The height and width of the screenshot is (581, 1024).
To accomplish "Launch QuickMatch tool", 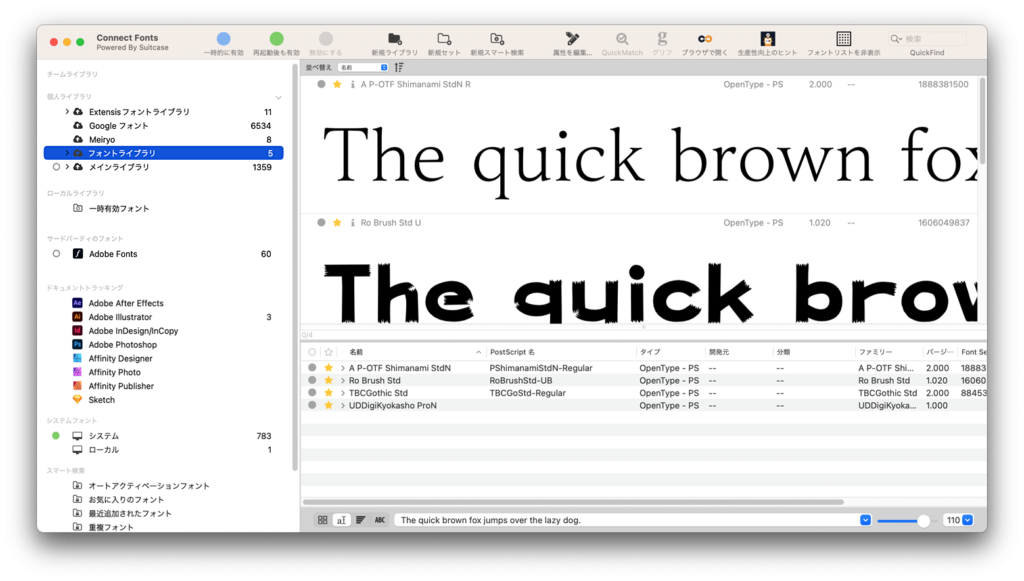I will (622, 39).
